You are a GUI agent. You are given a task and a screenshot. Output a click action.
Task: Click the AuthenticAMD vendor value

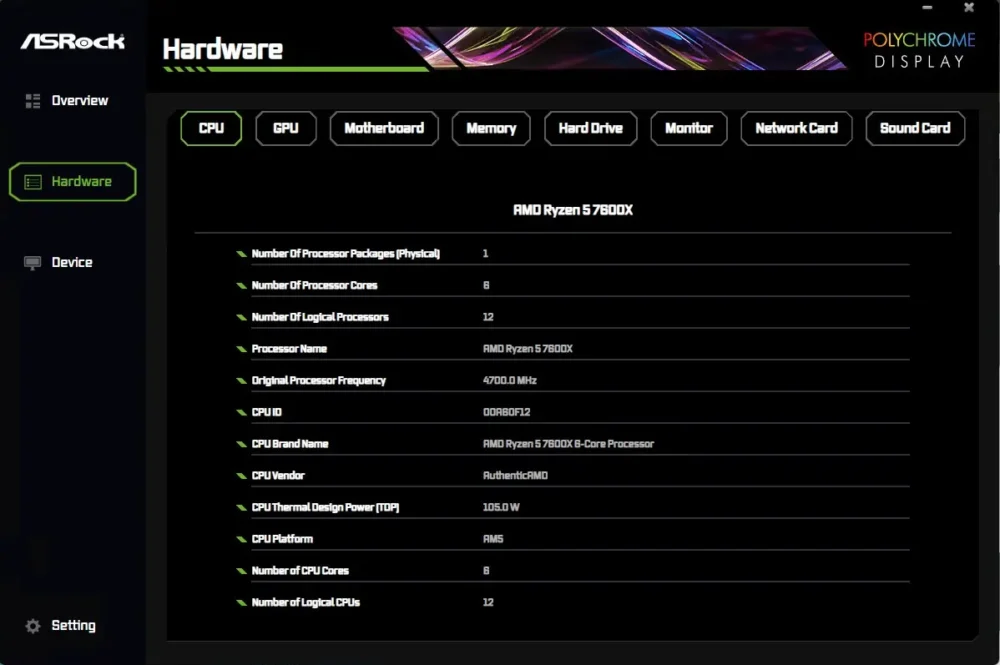coord(515,476)
